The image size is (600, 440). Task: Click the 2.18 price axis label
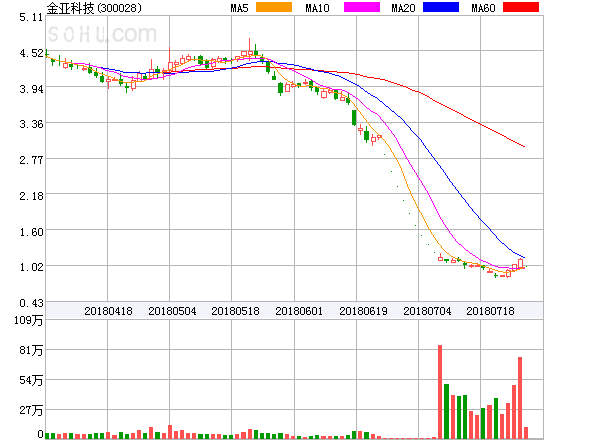[31, 196]
